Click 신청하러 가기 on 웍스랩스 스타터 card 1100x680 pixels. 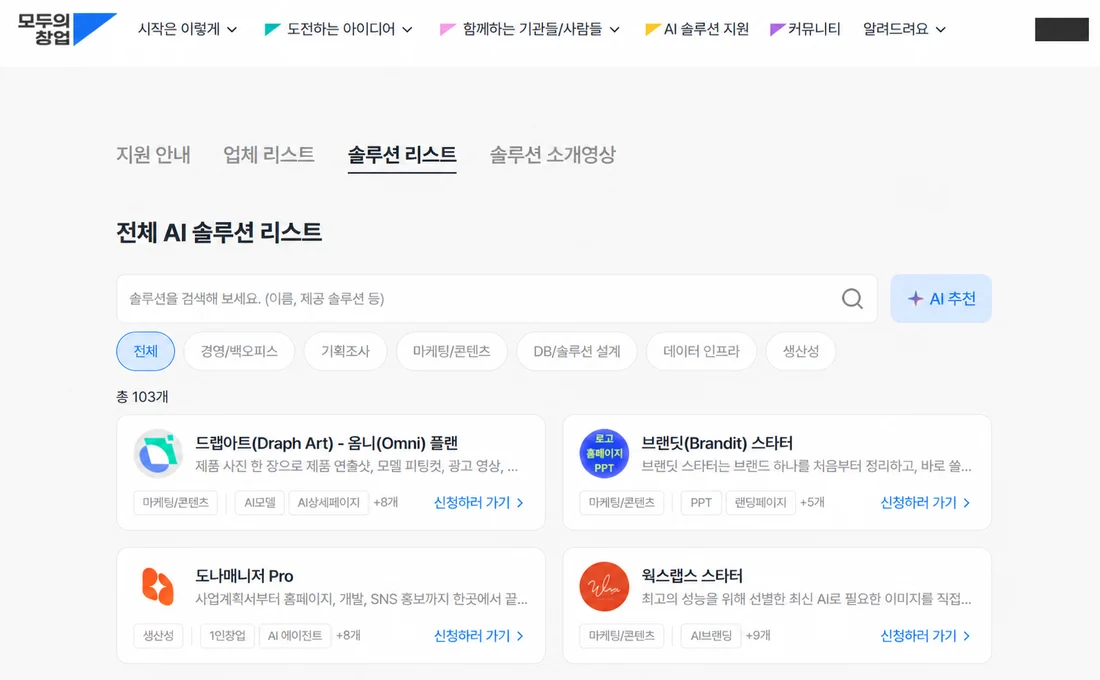pos(925,636)
